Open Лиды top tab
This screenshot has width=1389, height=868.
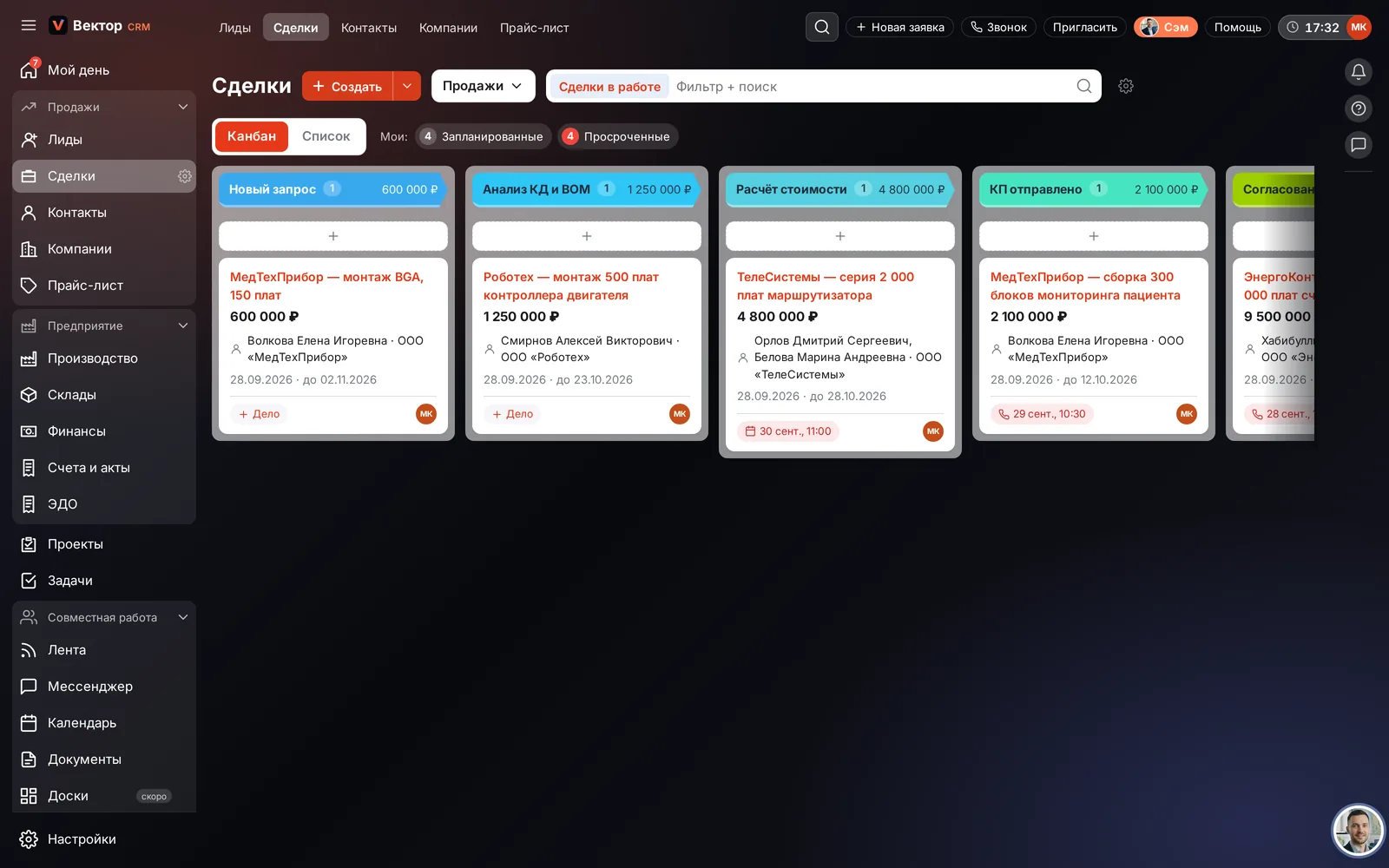(234, 28)
